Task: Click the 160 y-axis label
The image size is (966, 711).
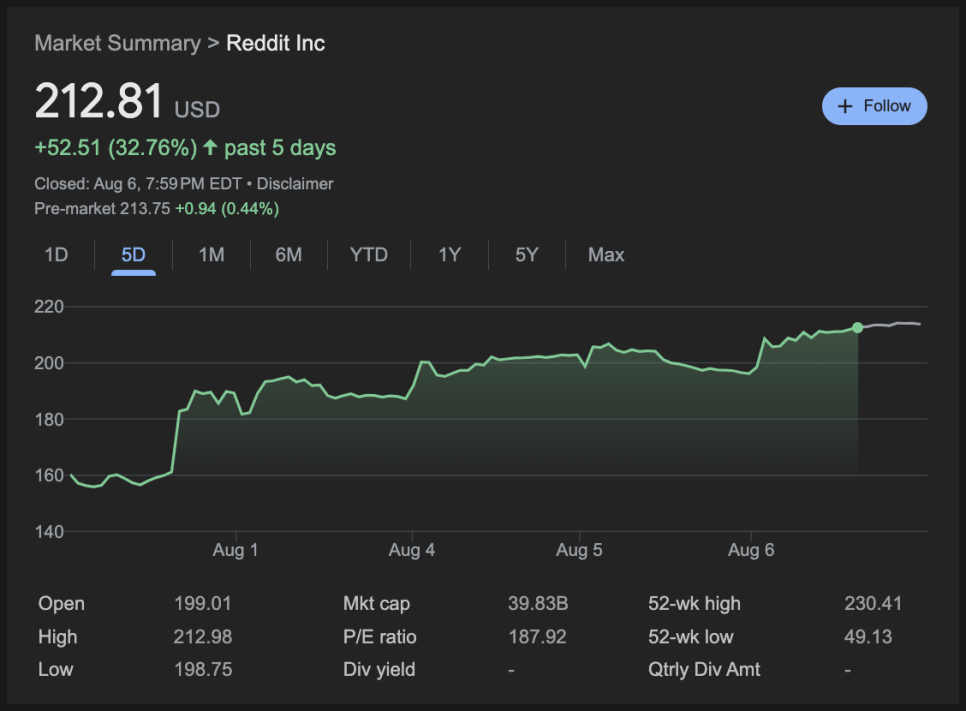Action: tap(49, 475)
